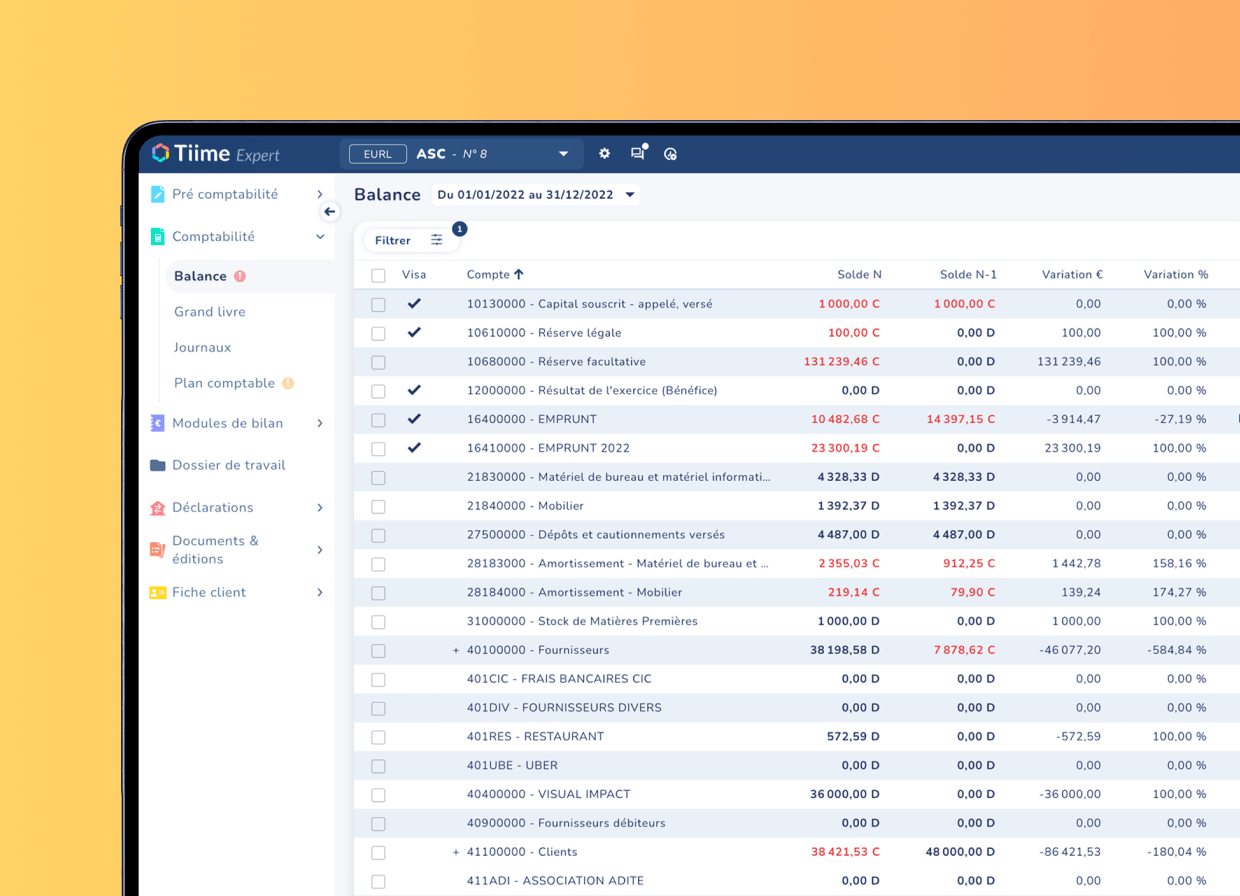1240x896 pixels.
Task: Click the Plan comptable warning link
Action: point(224,383)
